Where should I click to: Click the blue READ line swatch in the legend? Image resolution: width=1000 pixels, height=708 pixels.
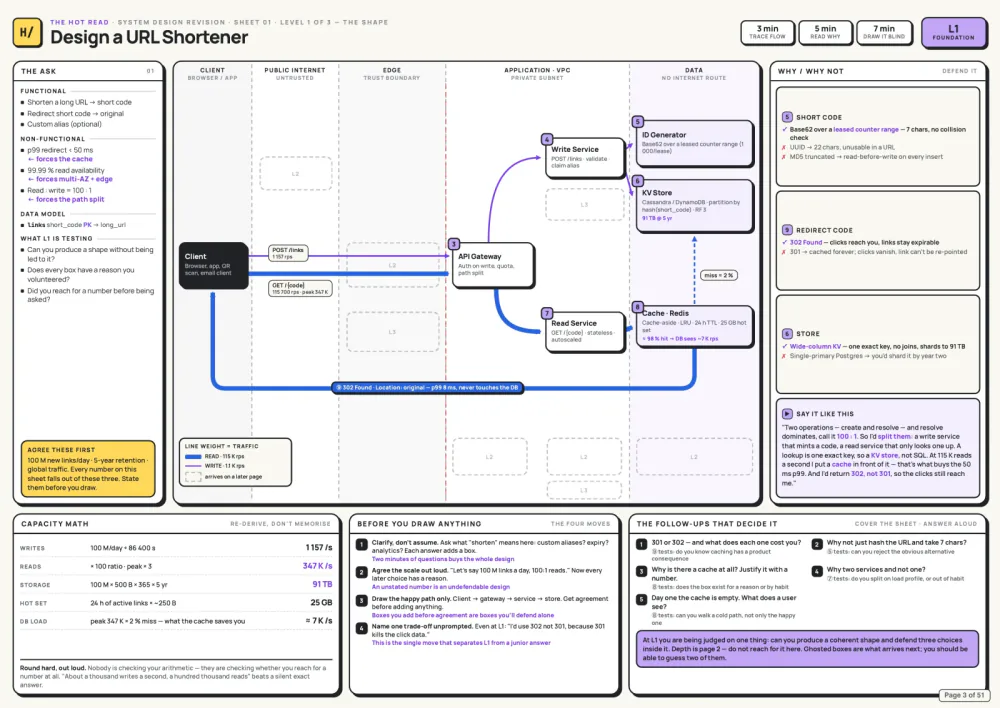point(193,457)
